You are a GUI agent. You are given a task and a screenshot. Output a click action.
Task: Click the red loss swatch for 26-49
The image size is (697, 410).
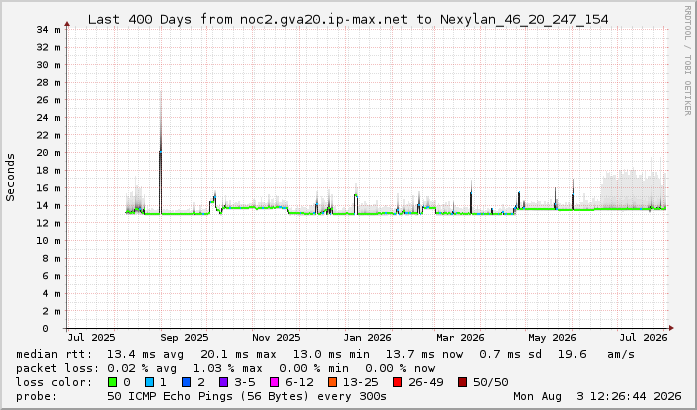click(397, 382)
